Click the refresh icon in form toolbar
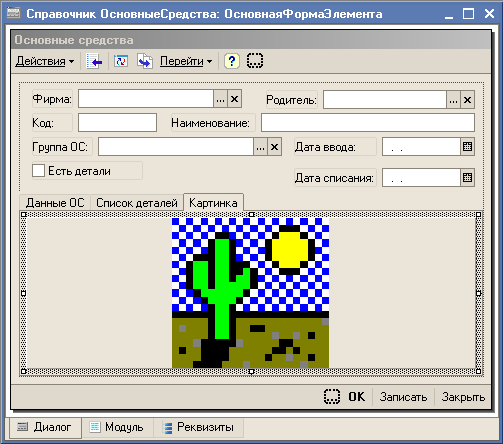This screenshot has width=503, height=444. pyautogui.click(x=121, y=61)
